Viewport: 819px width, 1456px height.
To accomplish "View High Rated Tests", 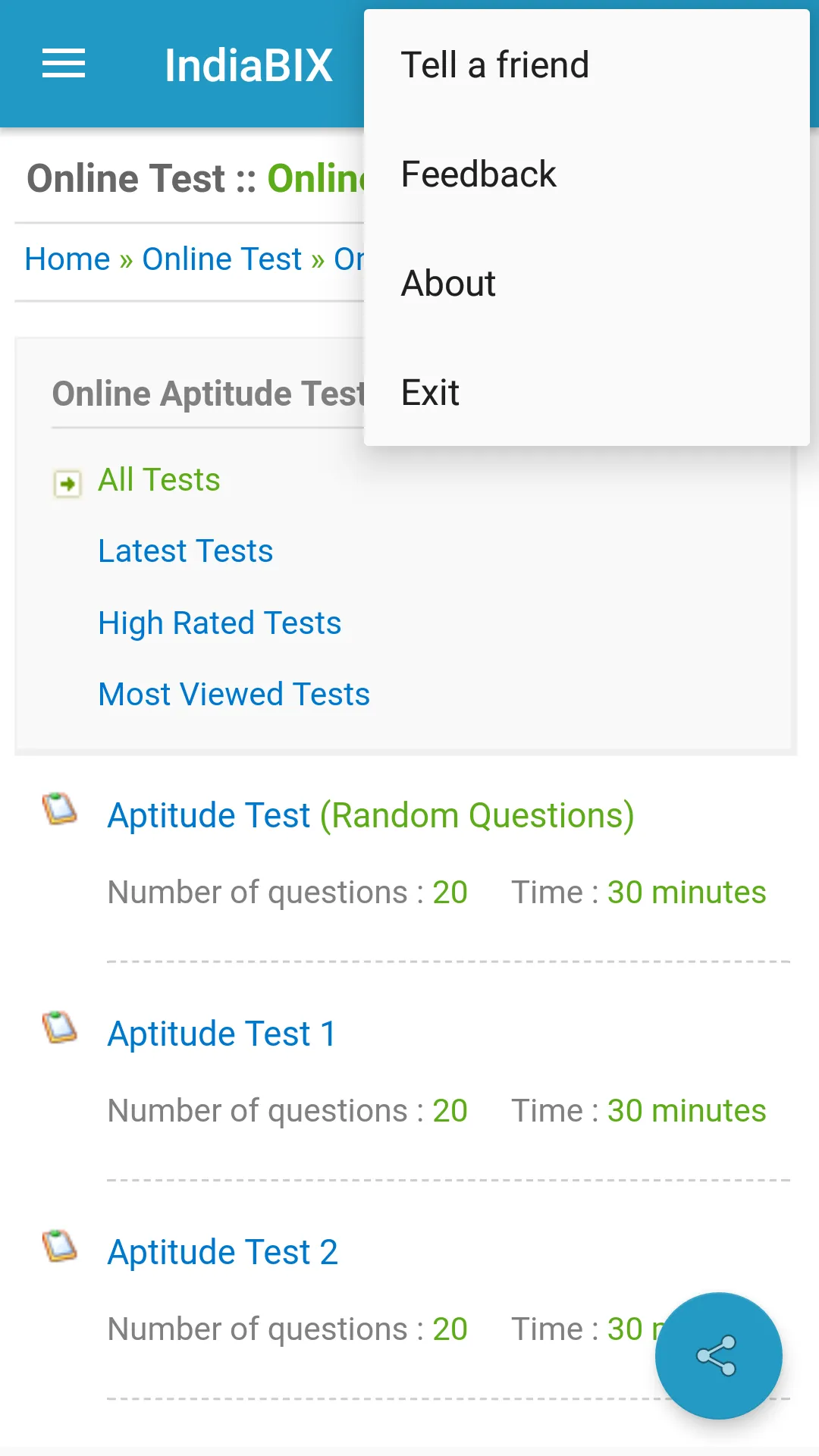I will coord(220,623).
